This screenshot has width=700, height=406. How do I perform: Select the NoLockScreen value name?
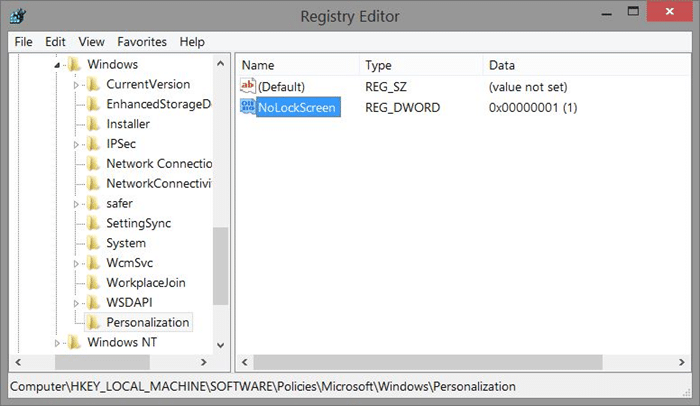click(x=298, y=107)
